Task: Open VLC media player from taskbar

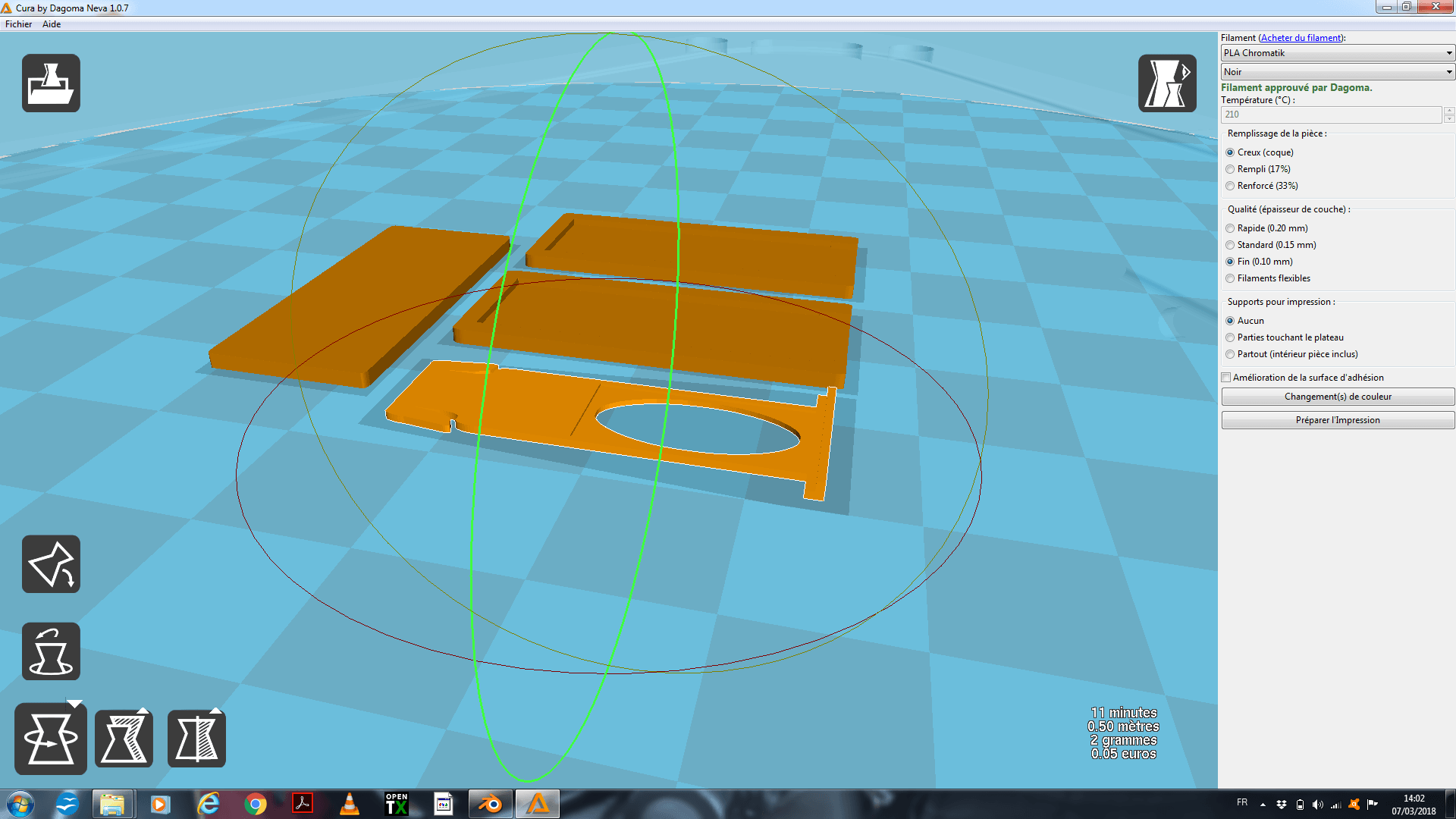Action: tap(350, 804)
